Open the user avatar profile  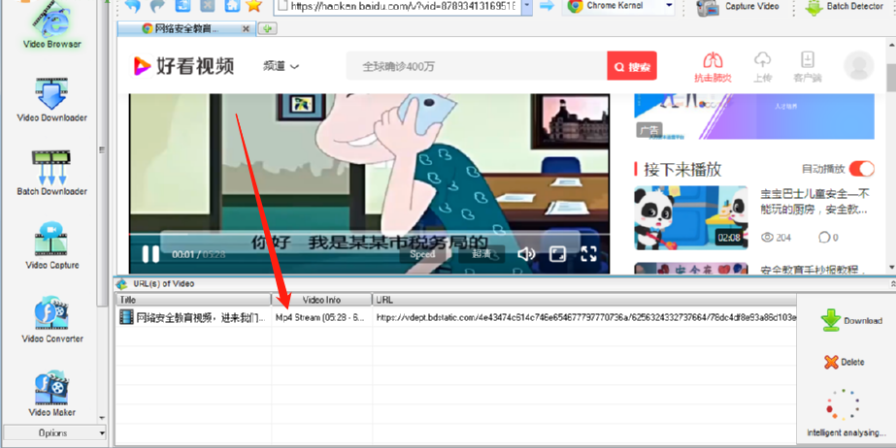(858, 66)
